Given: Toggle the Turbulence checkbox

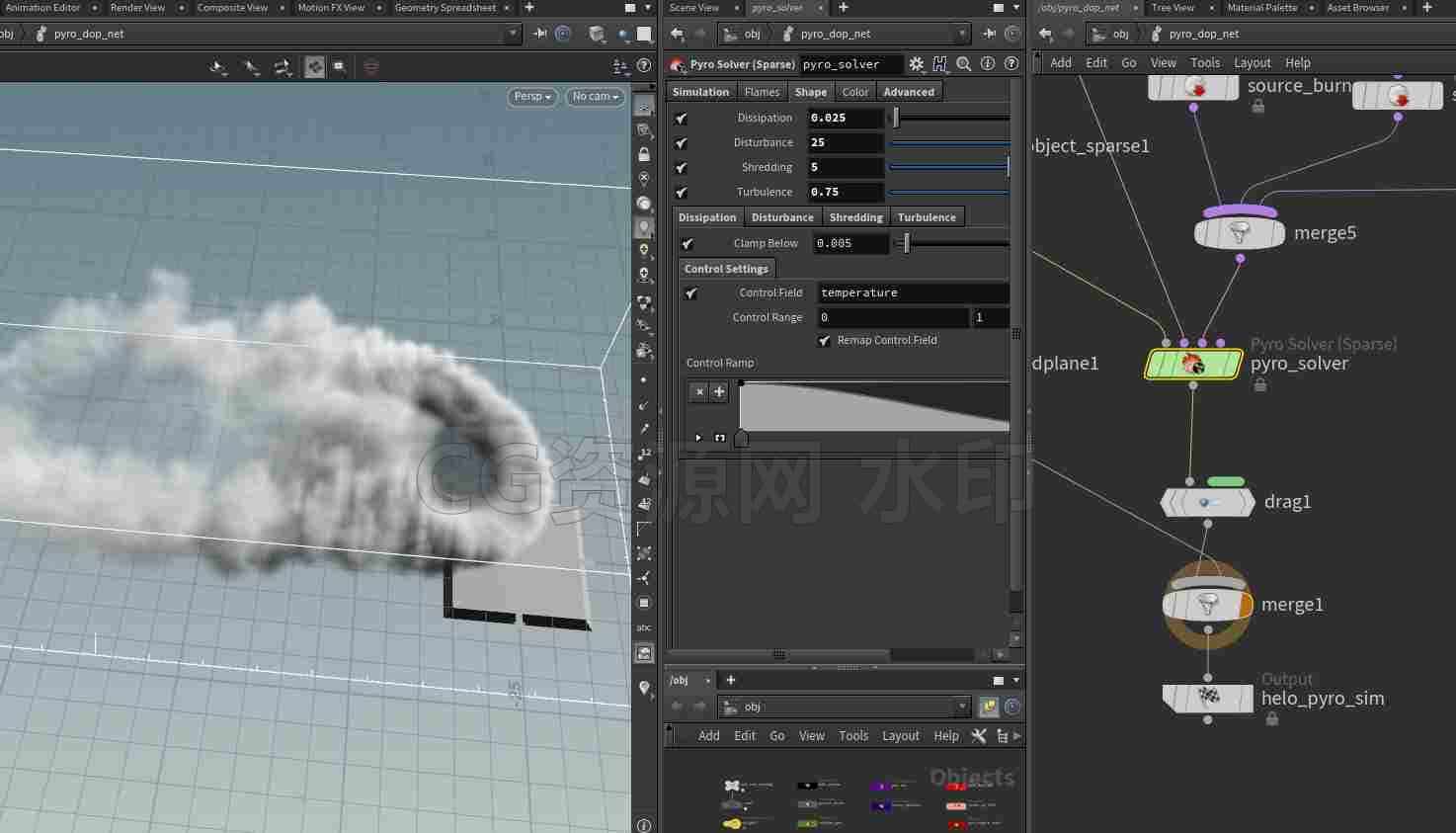Looking at the screenshot, I should (x=682, y=193).
